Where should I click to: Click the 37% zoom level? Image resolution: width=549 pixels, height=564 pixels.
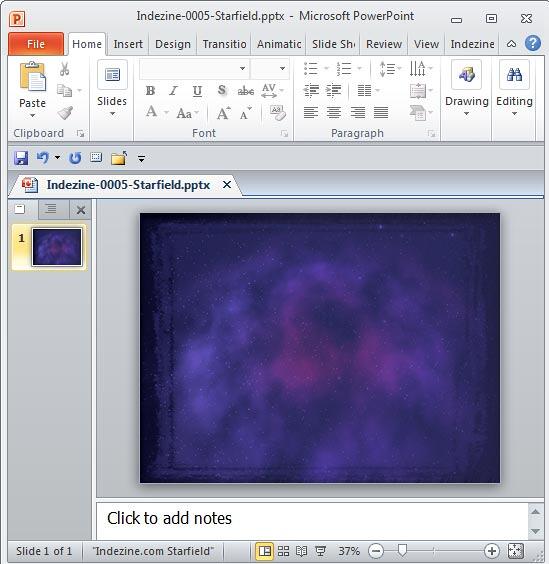(349, 551)
